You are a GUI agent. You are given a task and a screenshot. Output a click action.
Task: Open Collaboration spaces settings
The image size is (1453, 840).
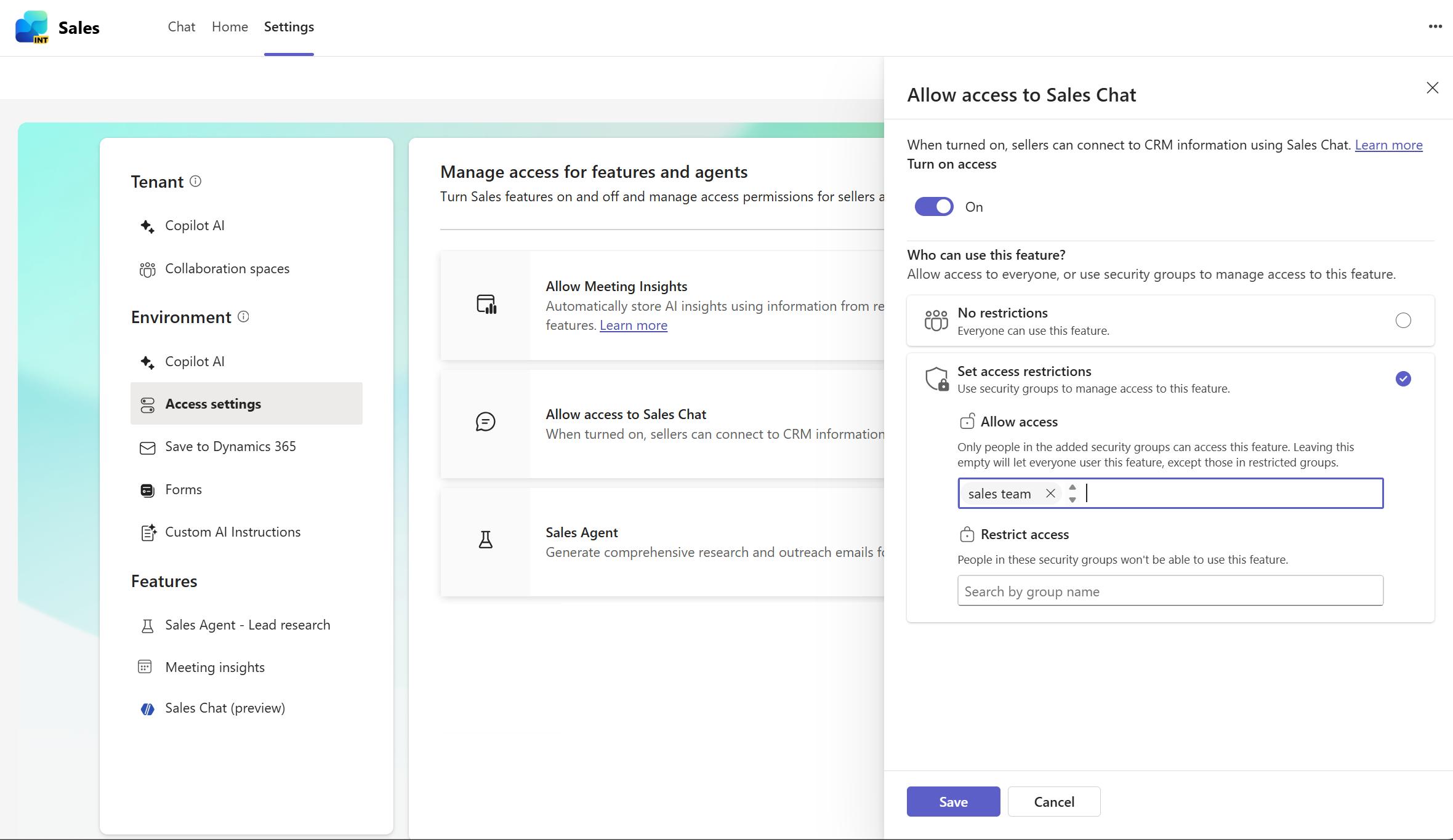227,268
